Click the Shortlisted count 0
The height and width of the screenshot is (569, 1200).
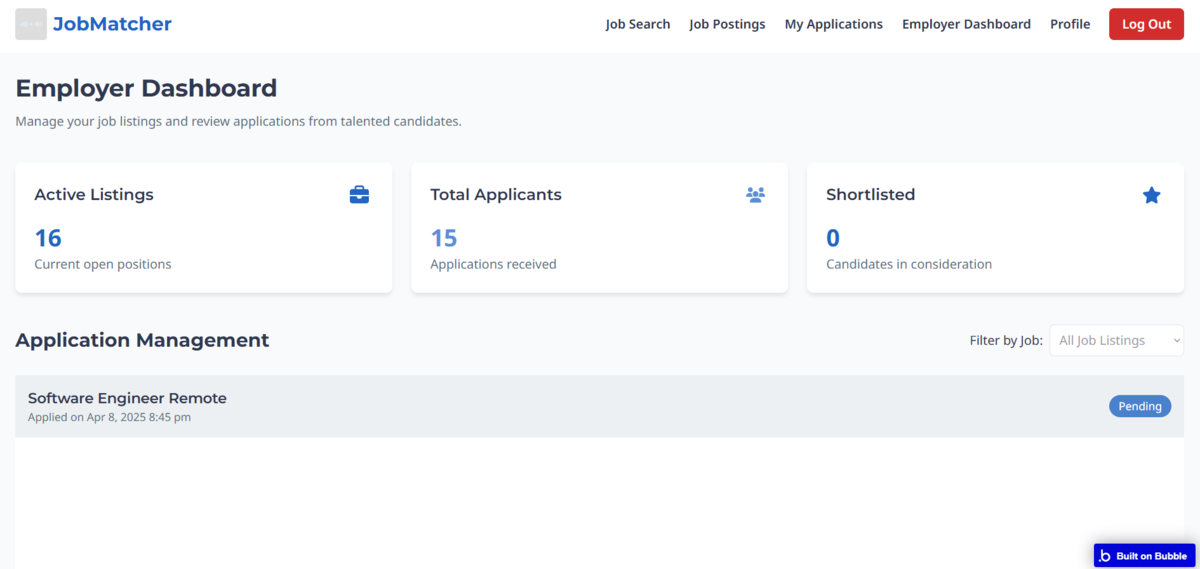[833, 238]
